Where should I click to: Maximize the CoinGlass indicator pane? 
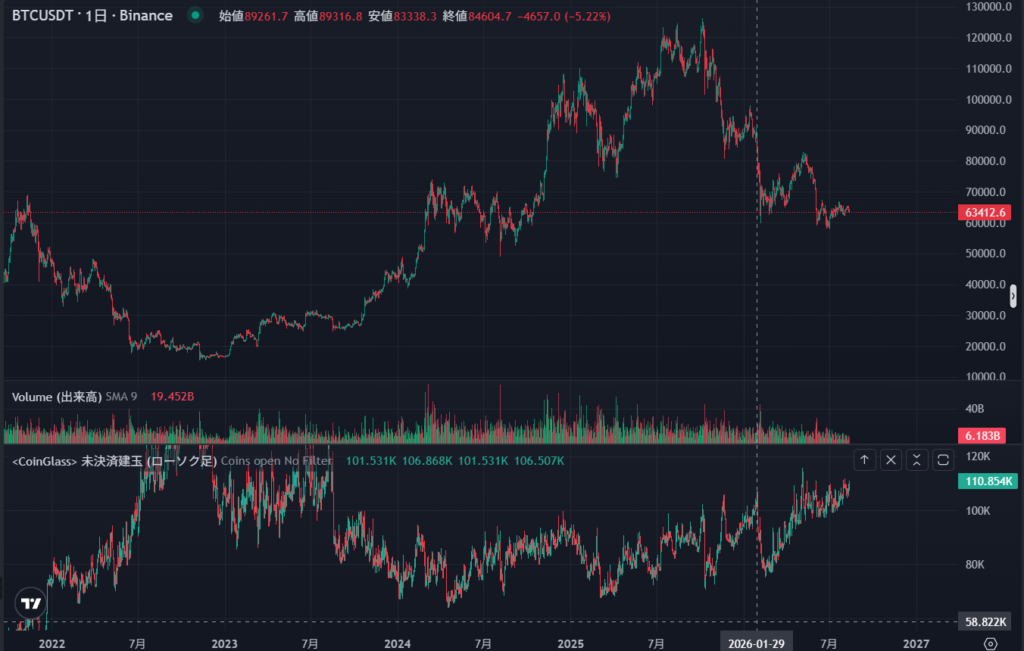pyautogui.click(x=943, y=460)
